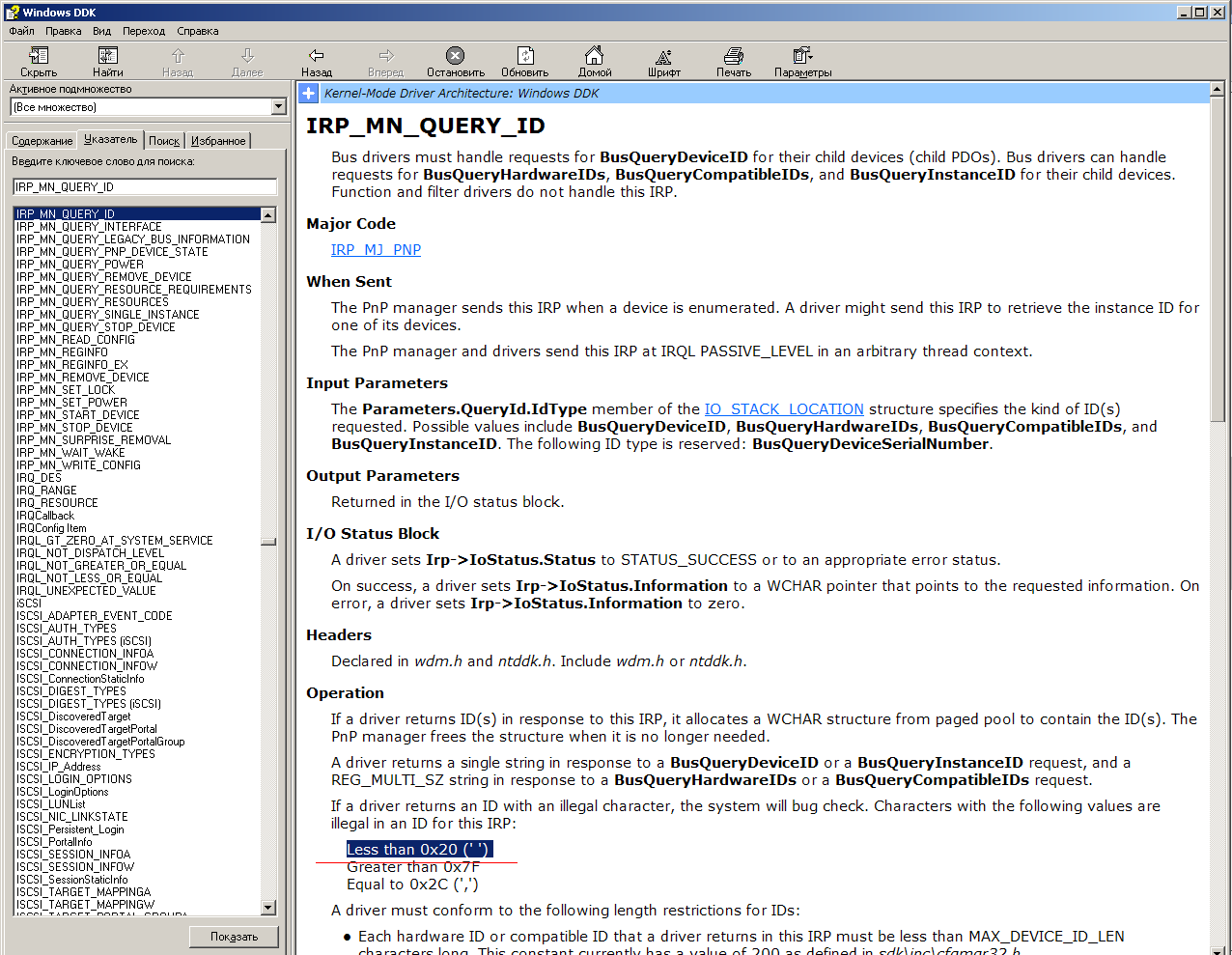1232x955 pixels.
Task: Click the Обновить refresh icon
Action: [x=525, y=56]
